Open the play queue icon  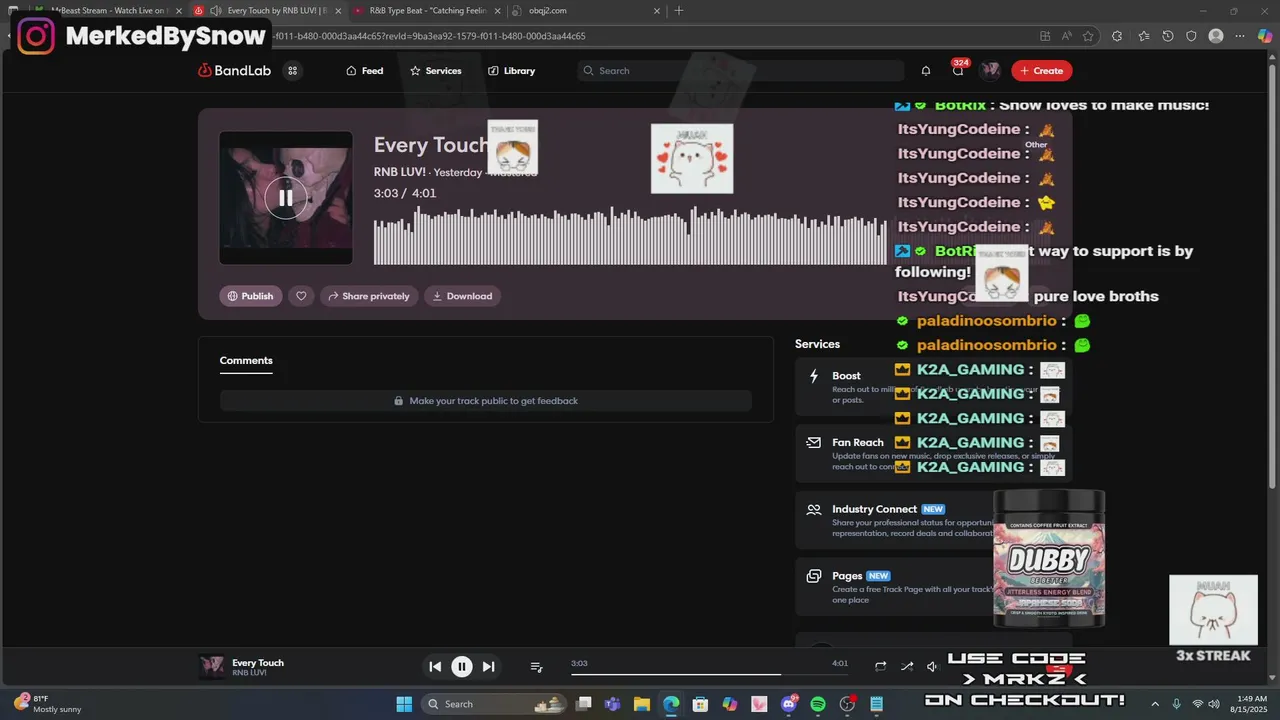pyautogui.click(x=536, y=667)
